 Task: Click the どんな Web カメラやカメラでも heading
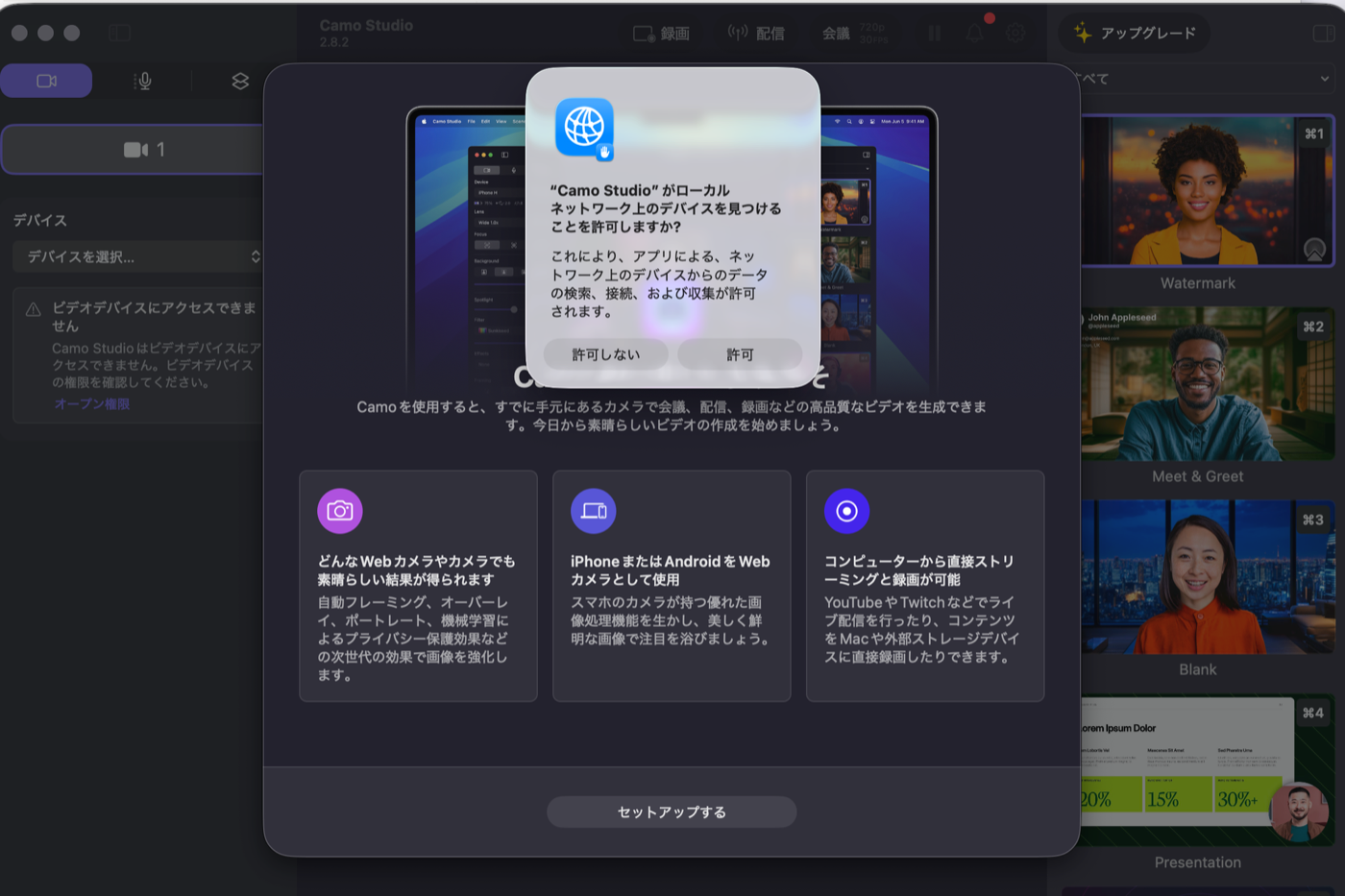[x=417, y=570]
